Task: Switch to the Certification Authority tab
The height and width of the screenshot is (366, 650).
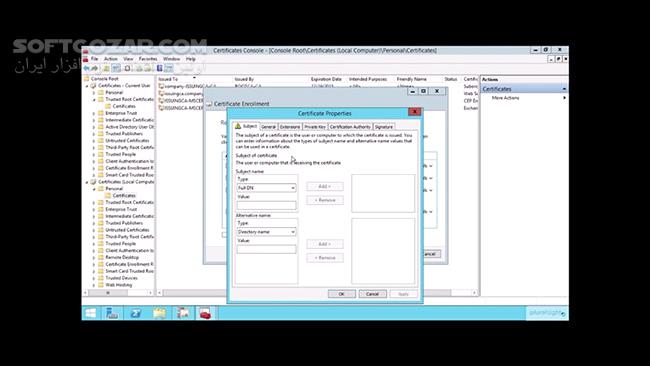Action: point(350,127)
